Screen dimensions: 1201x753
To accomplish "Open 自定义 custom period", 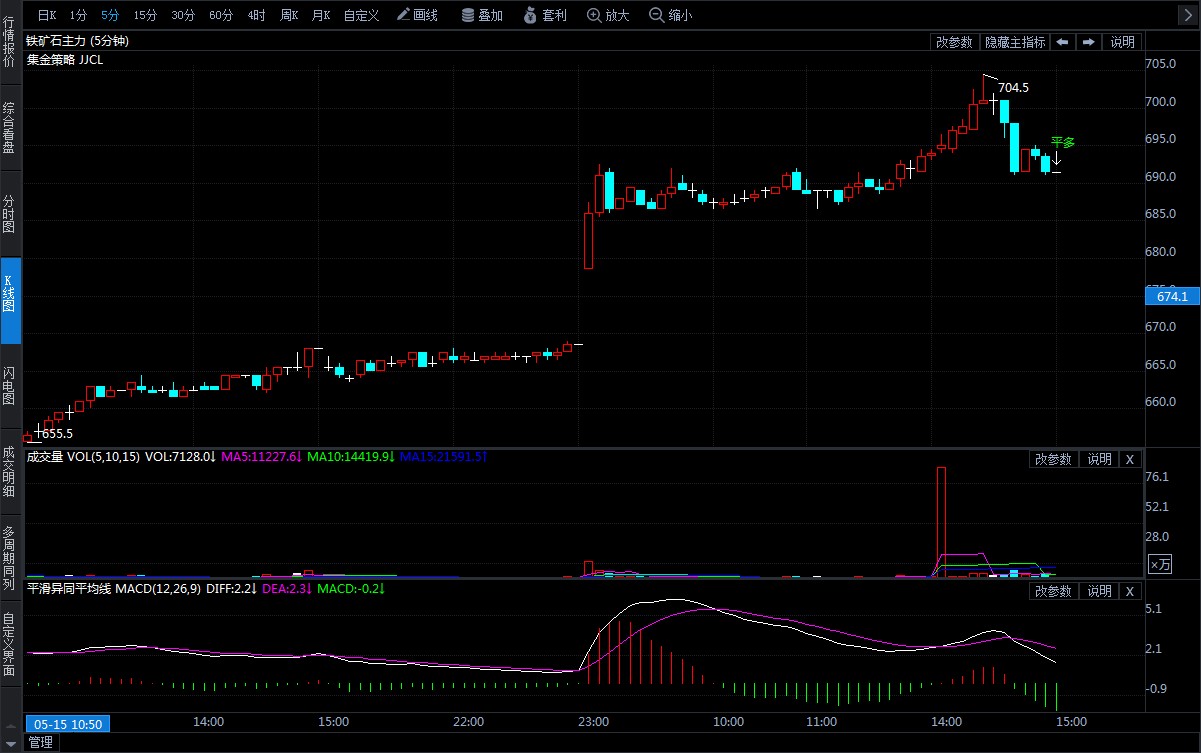I will click(361, 15).
